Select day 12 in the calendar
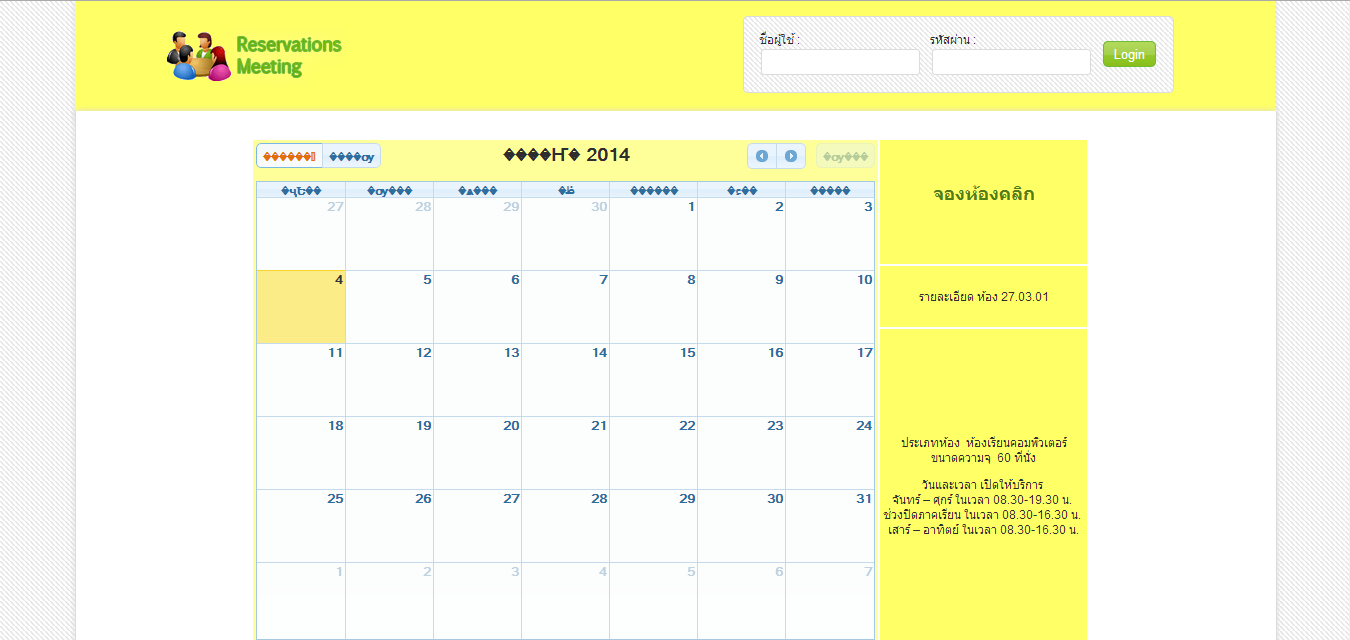 pyautogui.click(x=389, y=380)
